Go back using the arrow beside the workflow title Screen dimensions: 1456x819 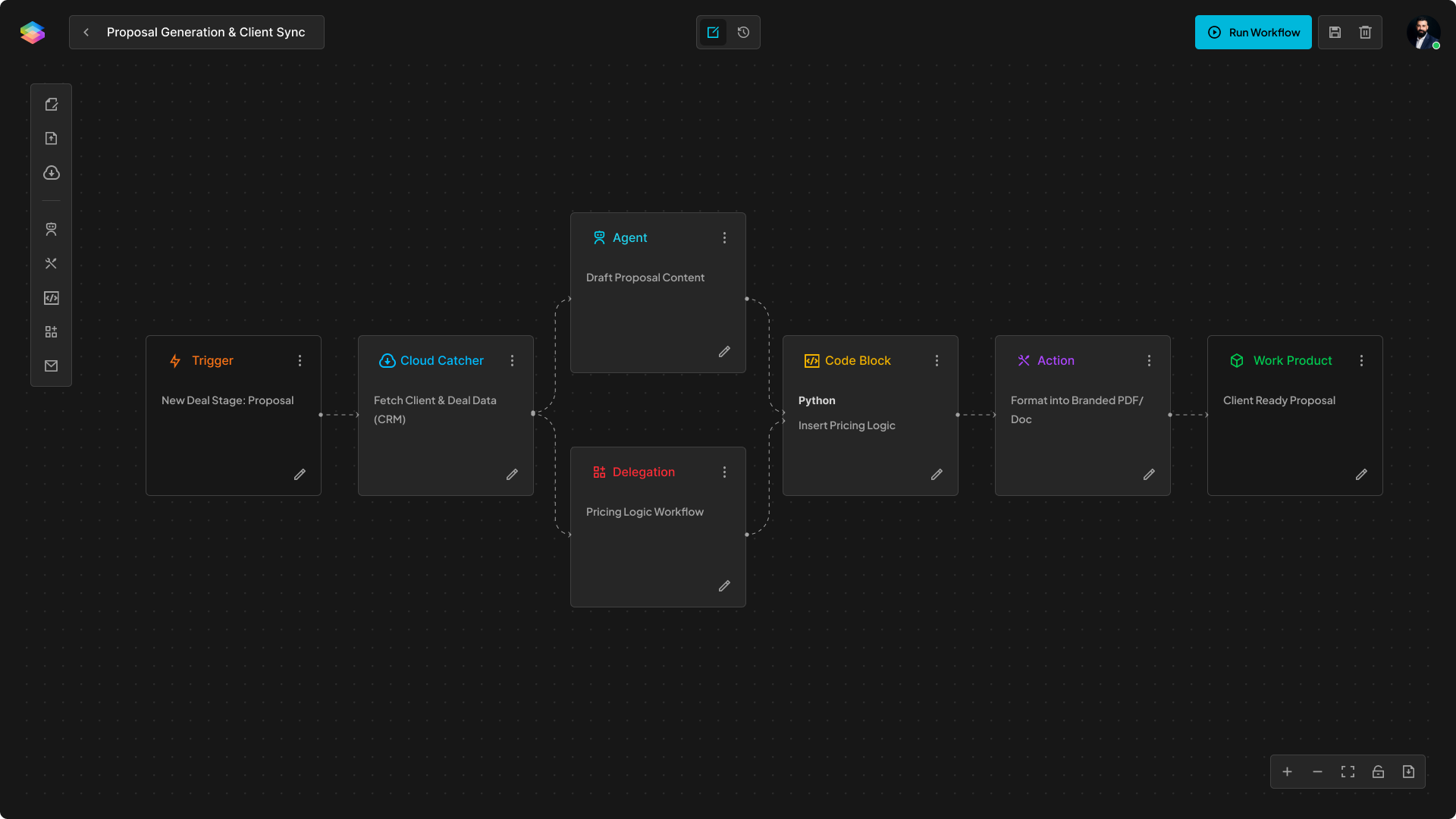coord(86,32)
